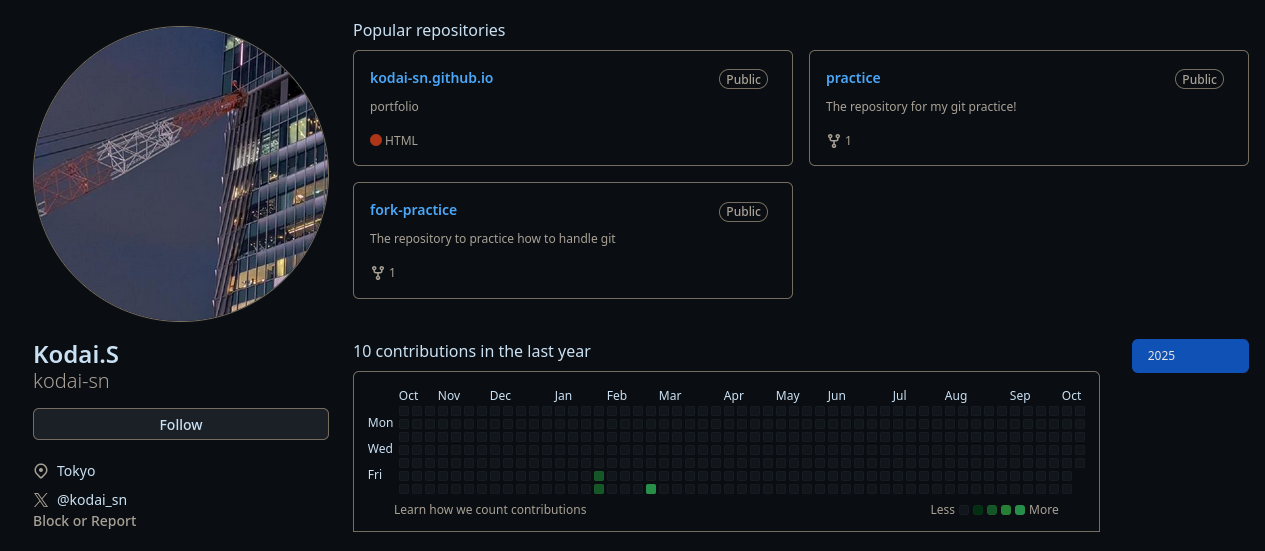Click the brightest green legend swatch near More
1265x551 pixels.
click(1020, 510)
